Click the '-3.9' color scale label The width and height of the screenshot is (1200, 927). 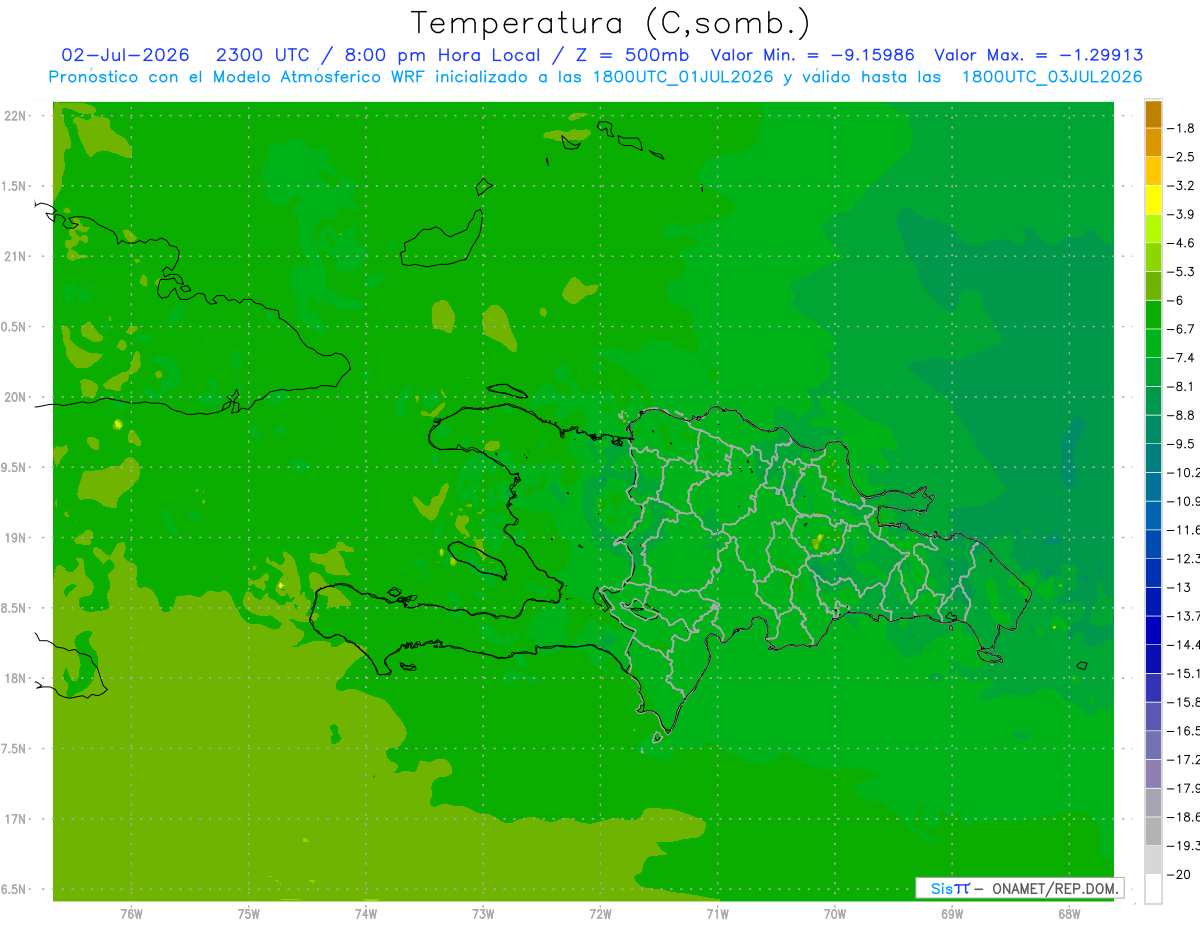(1181, 214)
